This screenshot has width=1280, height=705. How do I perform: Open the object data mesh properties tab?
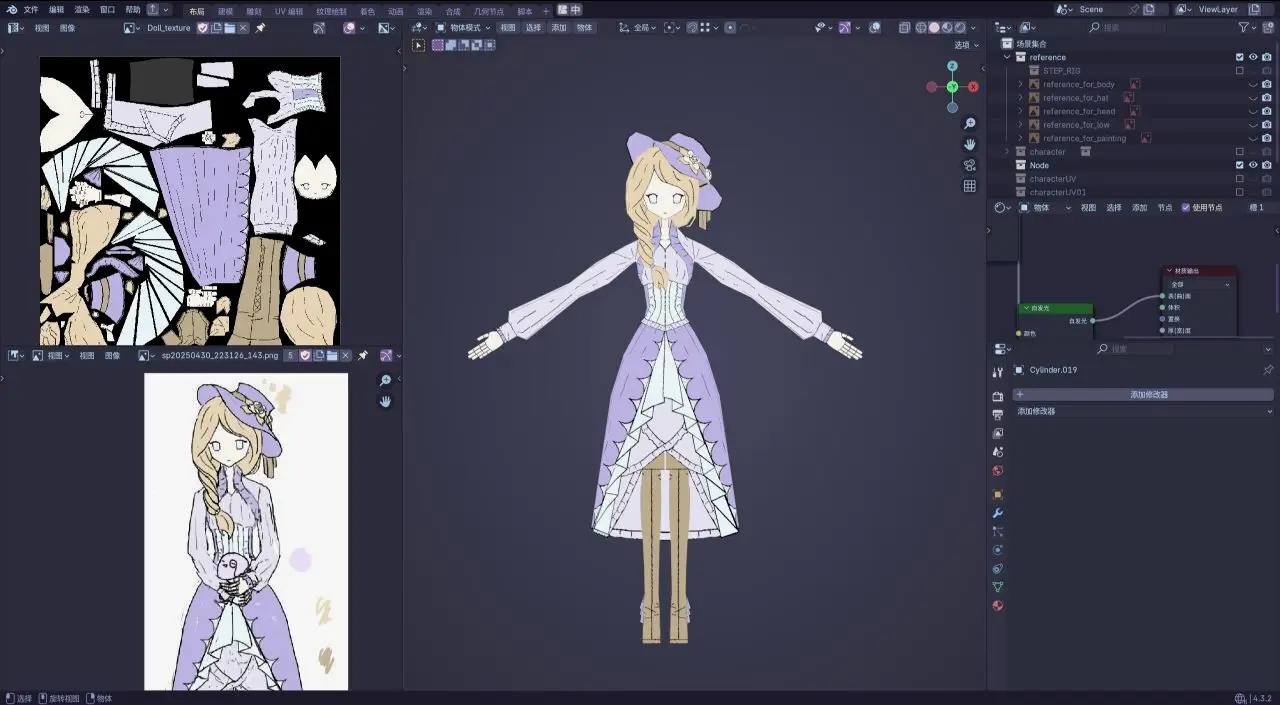(x=997, y=587)
